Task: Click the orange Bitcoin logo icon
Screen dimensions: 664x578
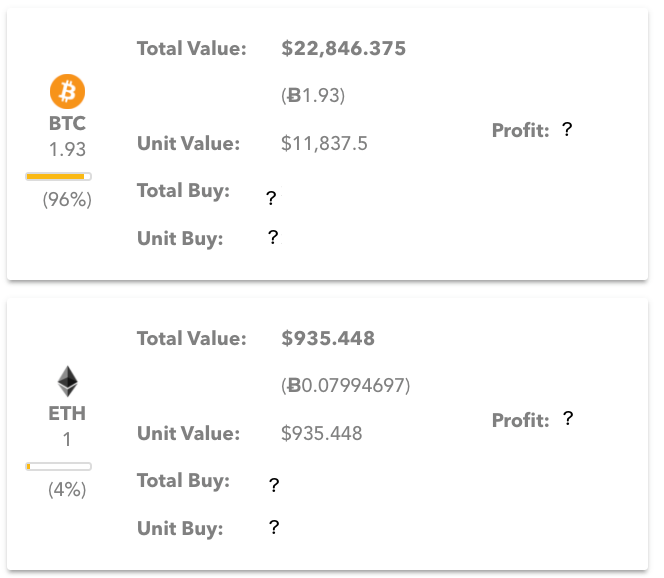Action: pyautogui.click(x=67, y=93)
